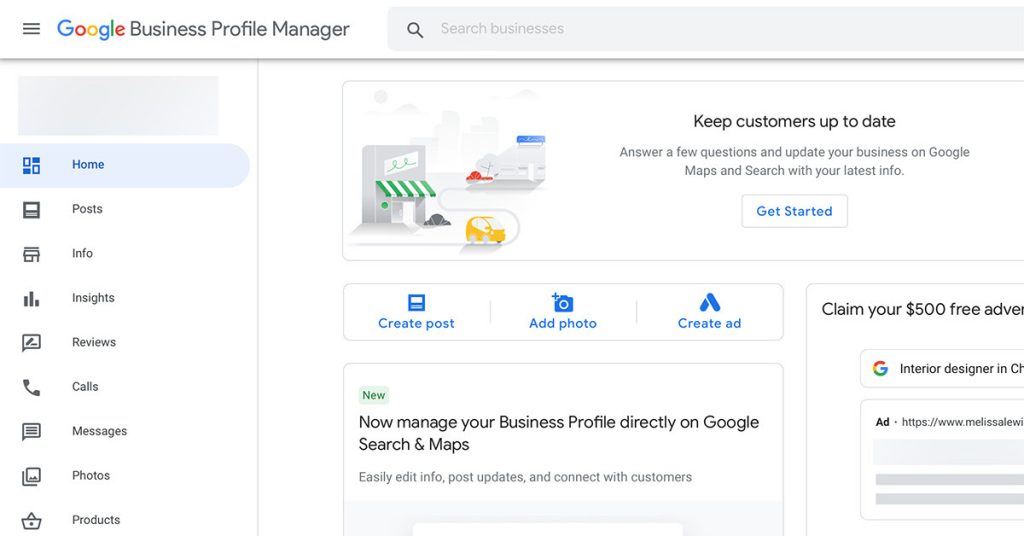This screenshot has height=536, width=1024.
Task: Open the Insights menu item
Action: point(93,298)
